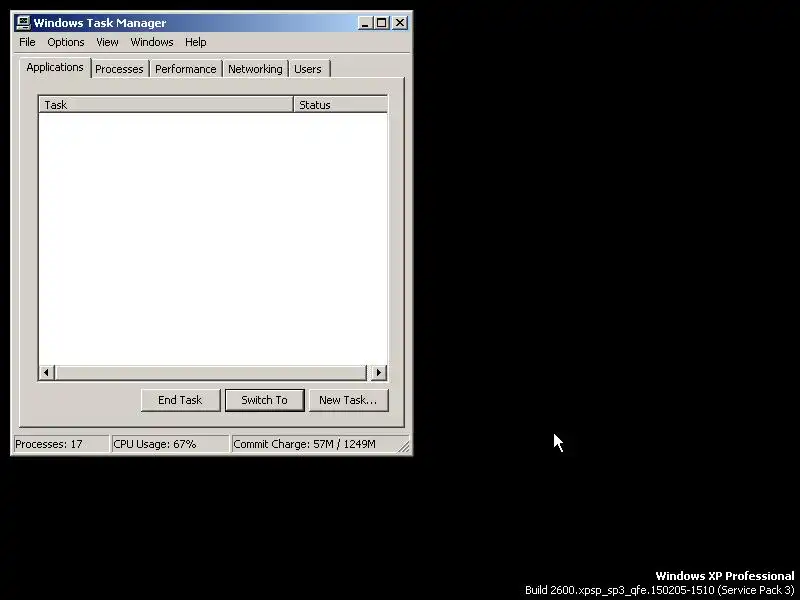Click the horizontal scrollbar track of task list
The height and width of the screenshot is (600, 800).
click(x=210, y=372)
